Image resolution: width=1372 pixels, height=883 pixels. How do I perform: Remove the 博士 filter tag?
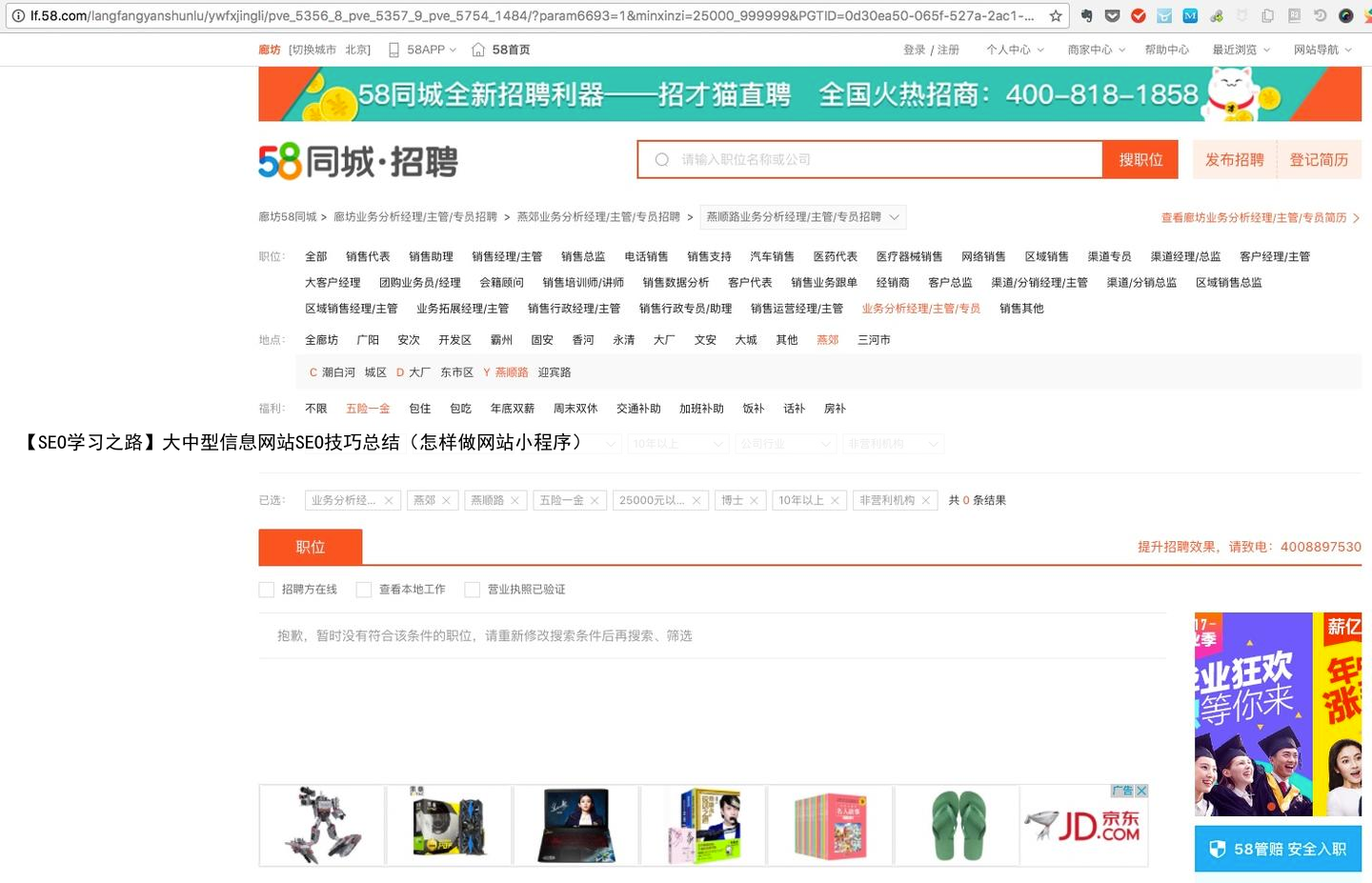(754, 500)
